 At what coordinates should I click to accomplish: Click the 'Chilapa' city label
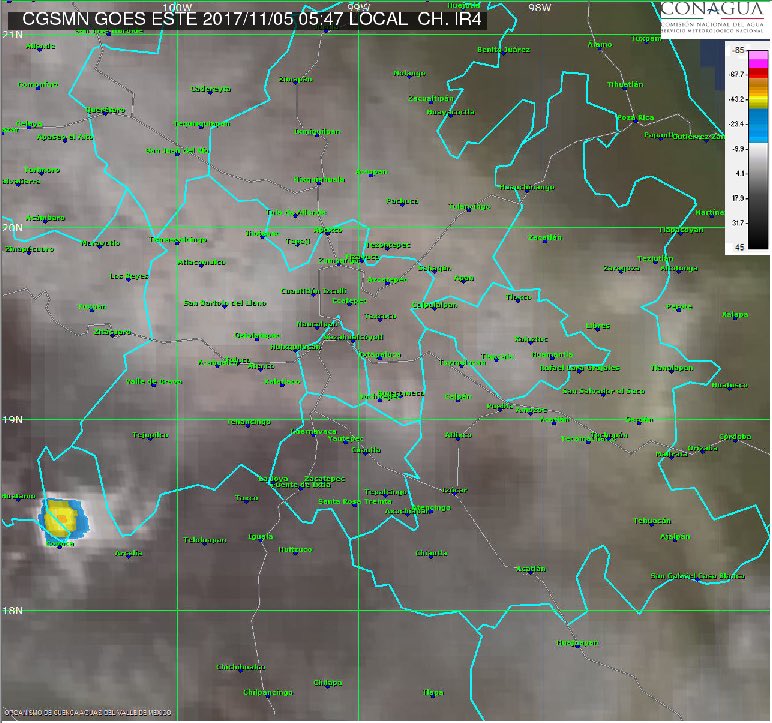[x=327, y=683]
